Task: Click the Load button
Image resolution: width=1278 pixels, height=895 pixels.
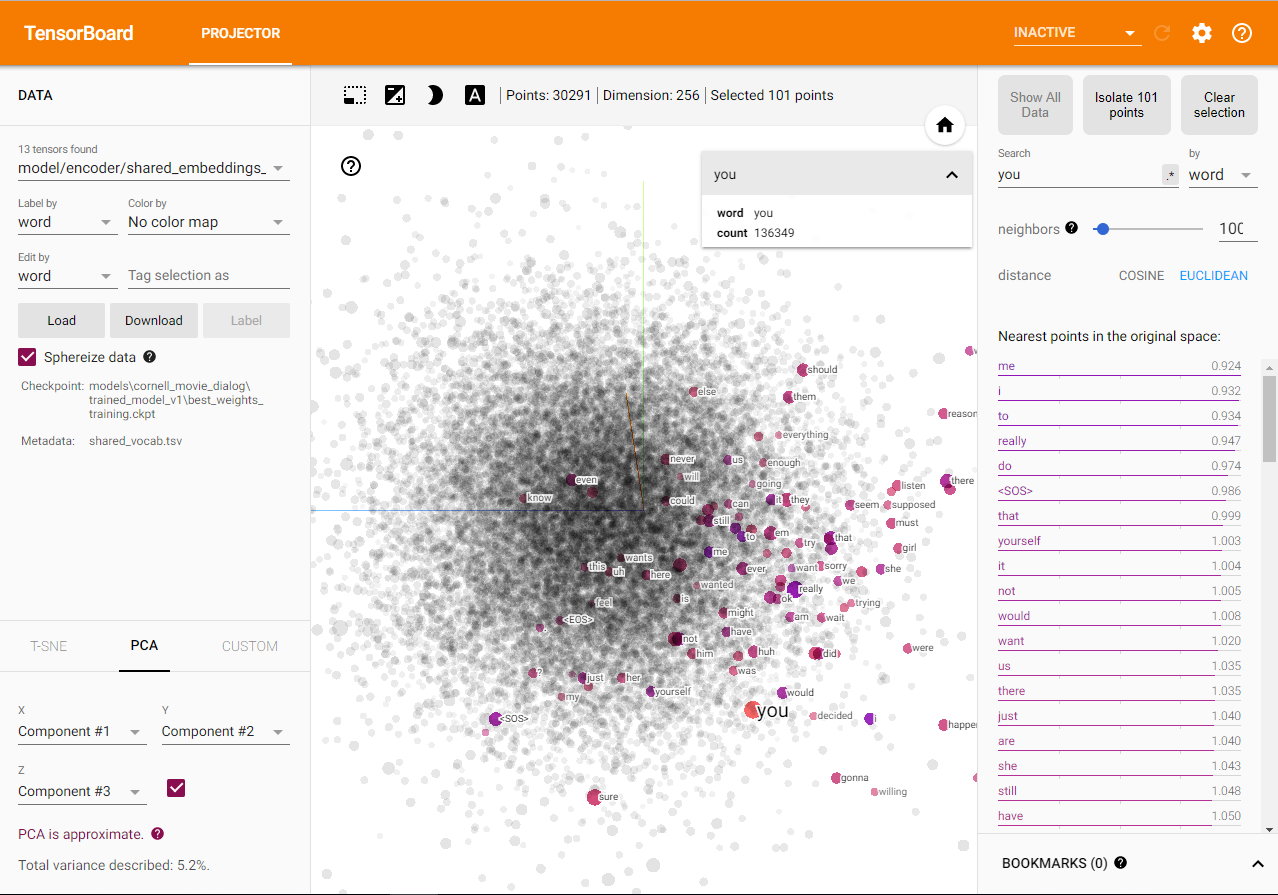Action: 61,320
